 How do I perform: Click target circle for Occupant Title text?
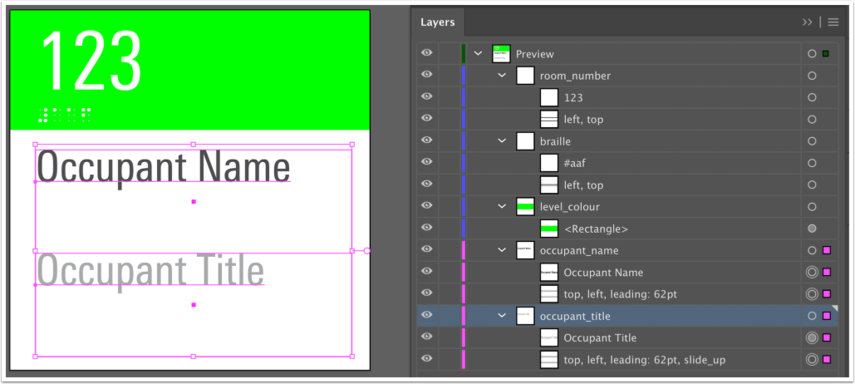click(x=812, y=338)
